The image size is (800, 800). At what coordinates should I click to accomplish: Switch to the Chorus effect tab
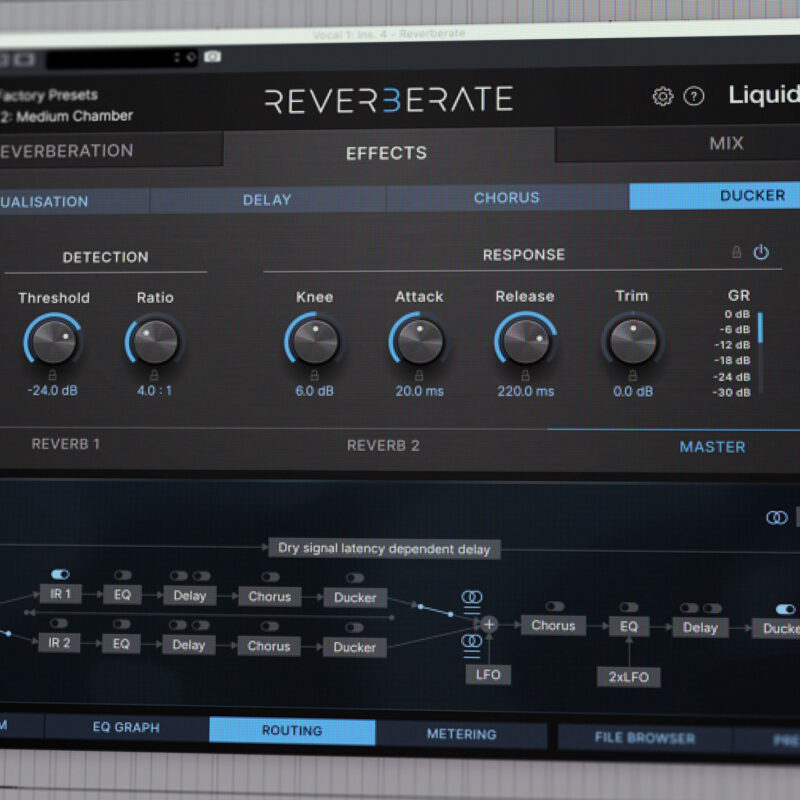click(x=507, y=197)
